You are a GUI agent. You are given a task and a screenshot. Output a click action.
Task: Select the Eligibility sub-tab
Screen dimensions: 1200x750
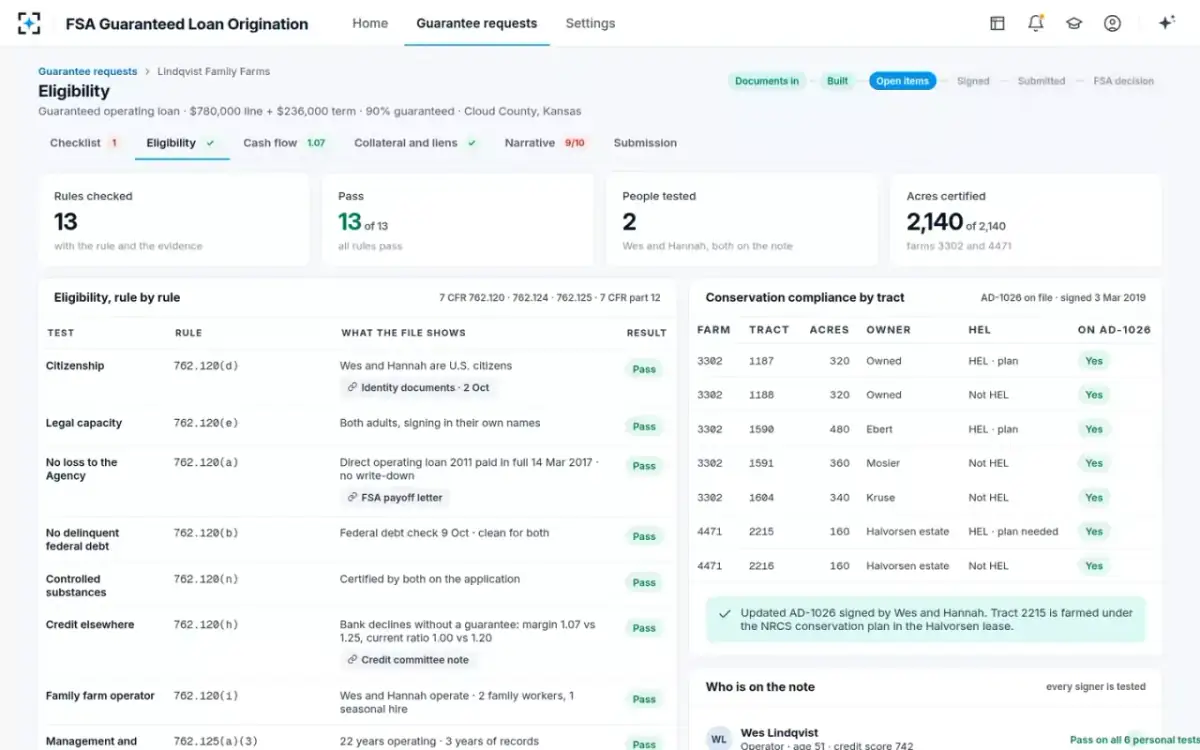point(181,143)
